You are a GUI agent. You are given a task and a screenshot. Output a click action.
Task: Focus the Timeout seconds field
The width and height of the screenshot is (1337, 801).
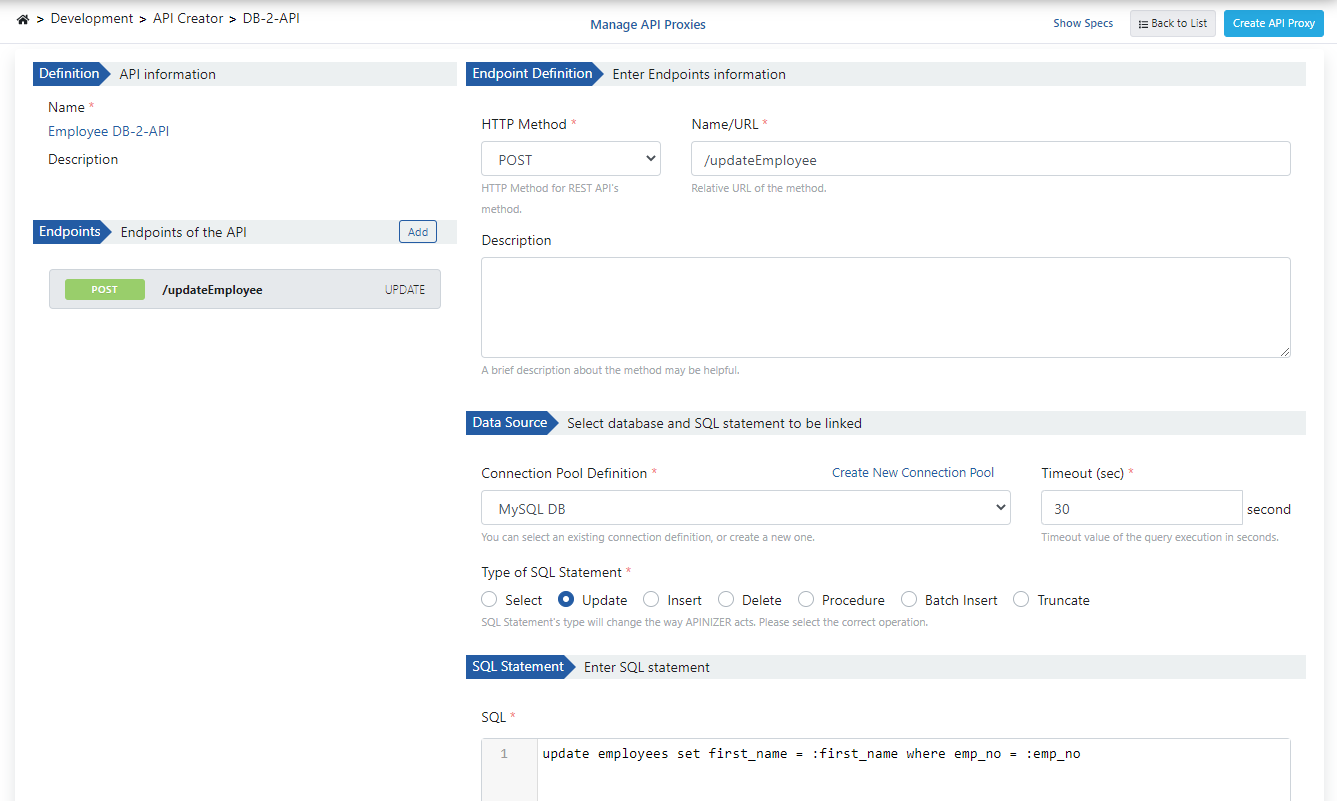[x=1141, y=508]
